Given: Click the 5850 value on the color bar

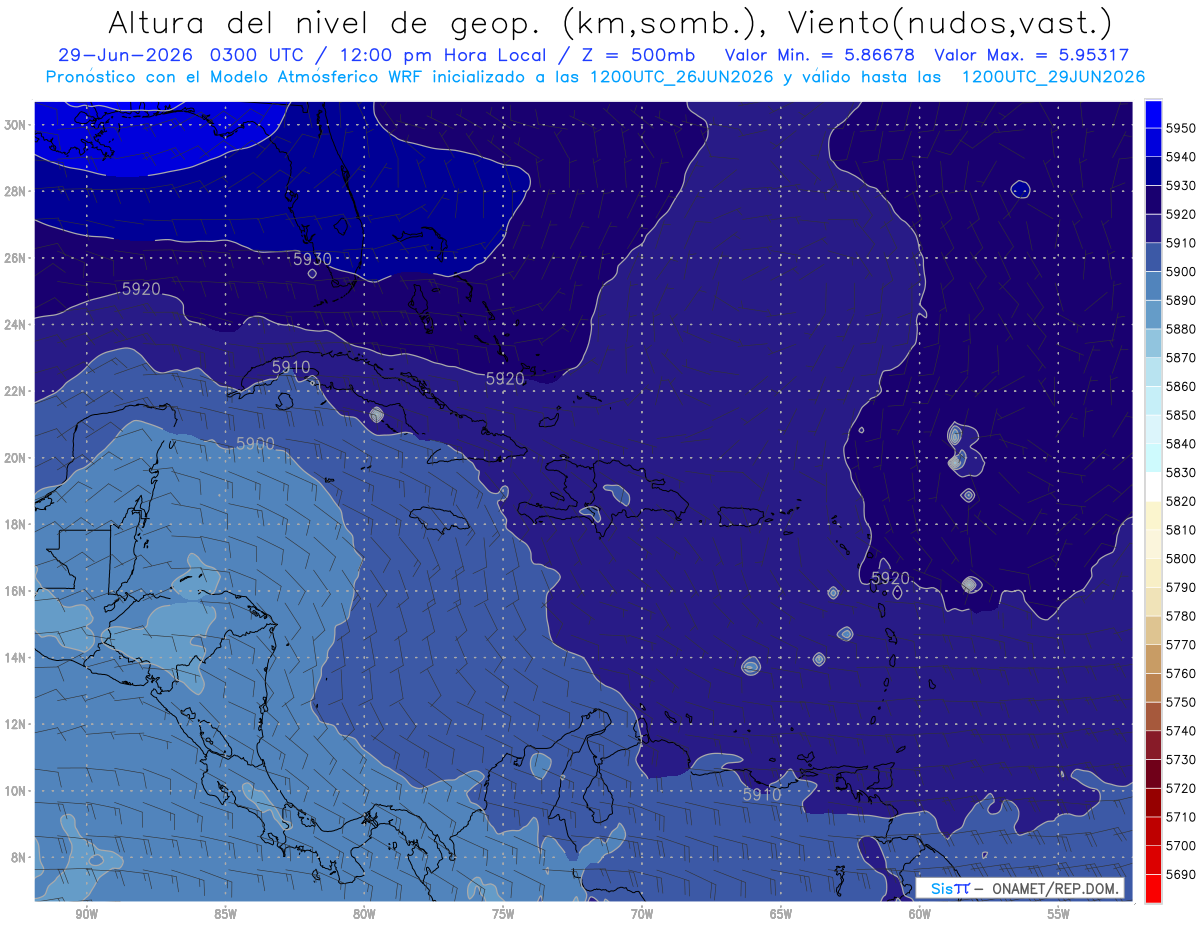Looking at the screenshot, I should point(1180,415).
